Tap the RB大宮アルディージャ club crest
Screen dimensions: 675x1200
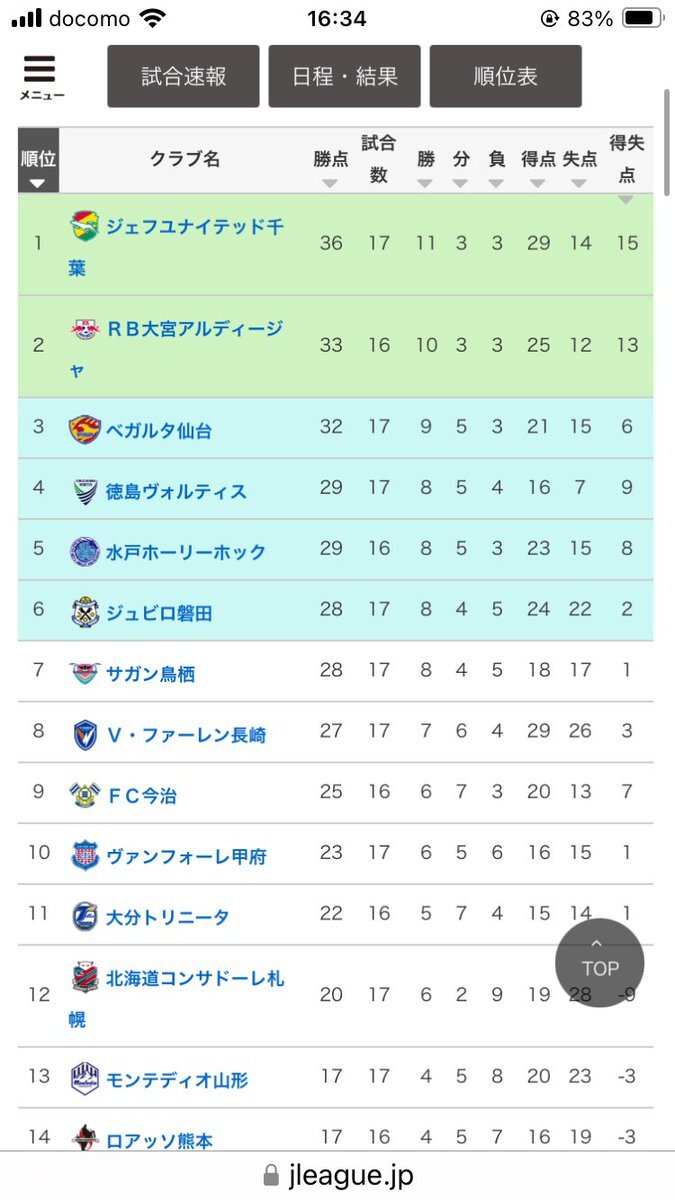click(85, 329)
